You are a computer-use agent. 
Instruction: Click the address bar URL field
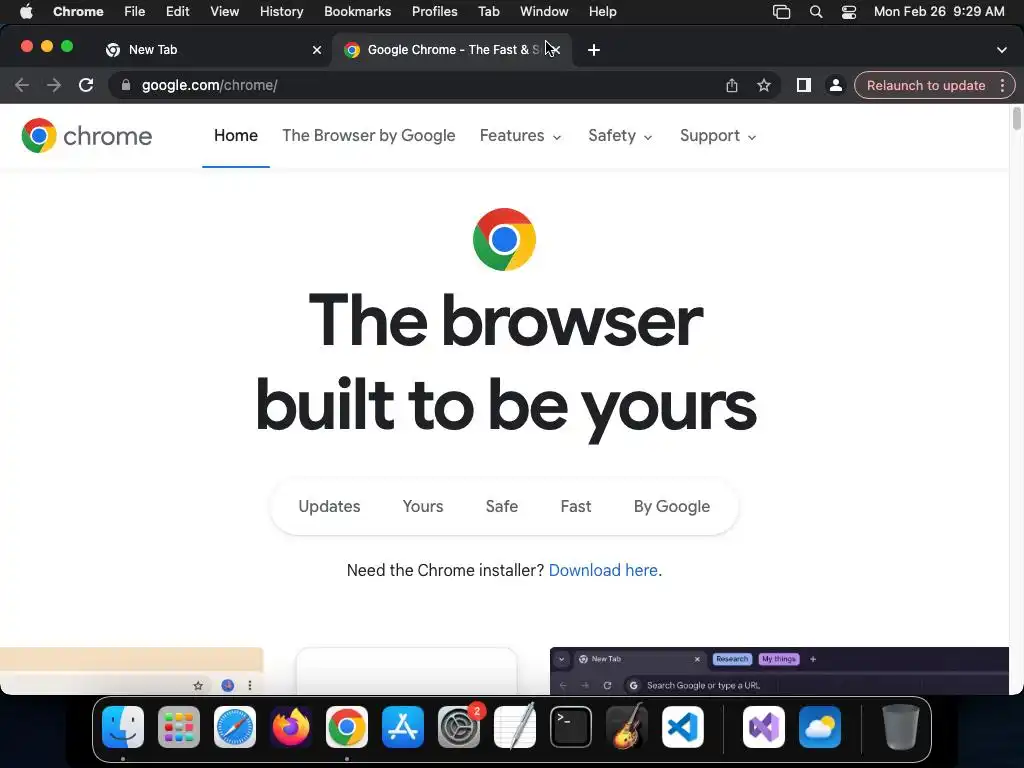coord(418,86)
